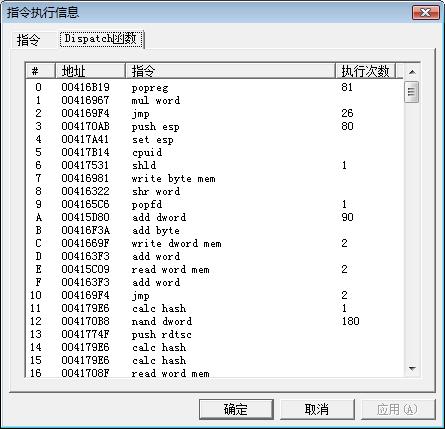Click the 'popreg' instruction cell

pos(150,88)
